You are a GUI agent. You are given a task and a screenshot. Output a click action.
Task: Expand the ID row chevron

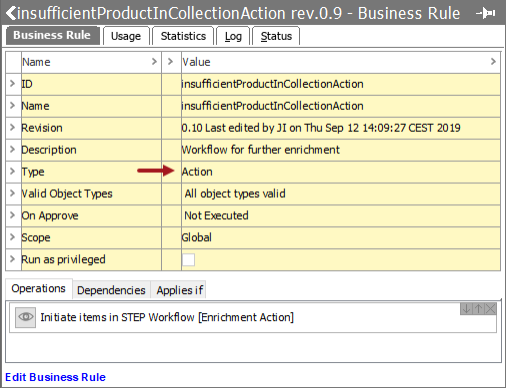pyautogui.click(x=12, y=83)
